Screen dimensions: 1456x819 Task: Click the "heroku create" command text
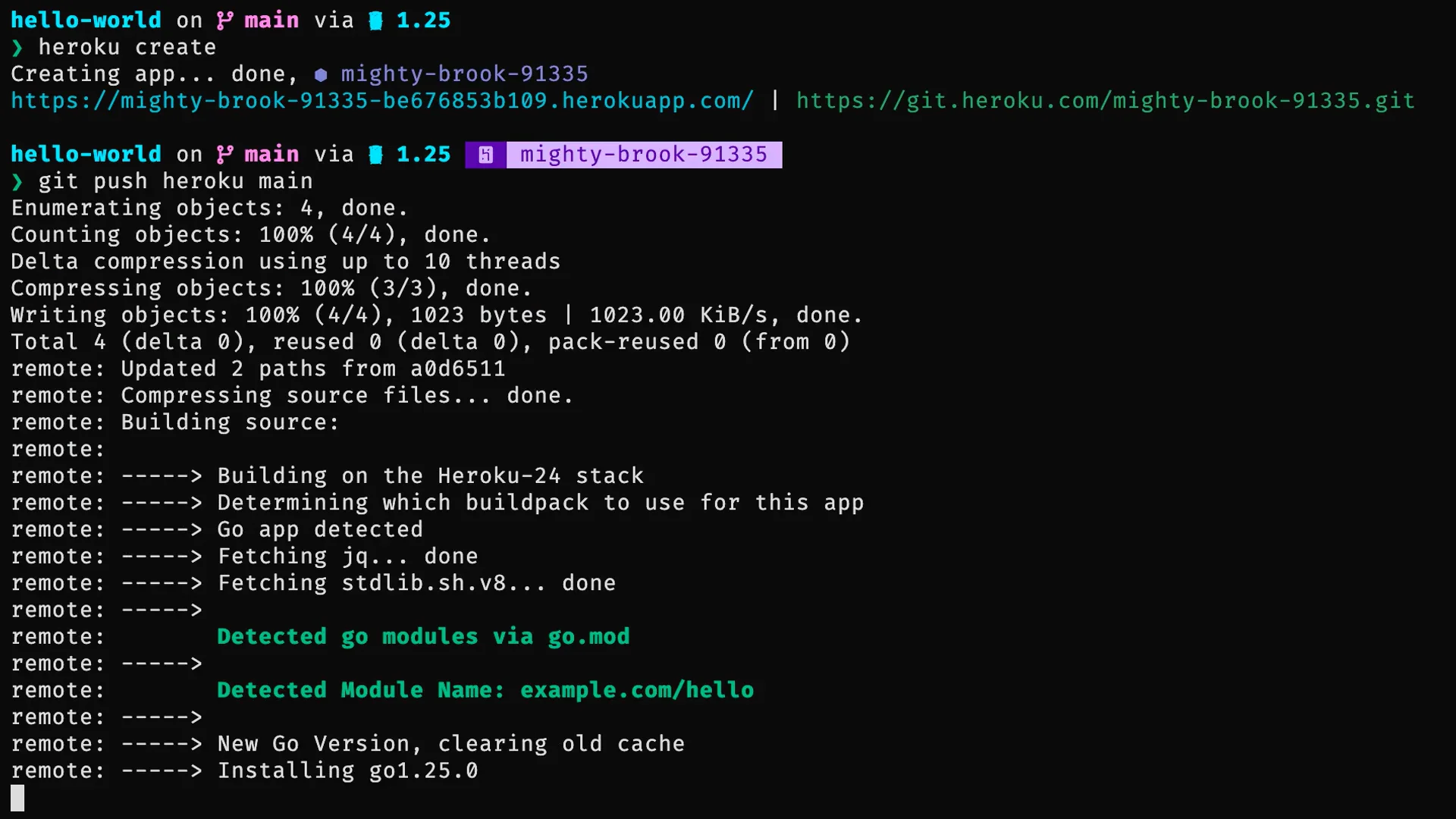click(x=127, y=48)
